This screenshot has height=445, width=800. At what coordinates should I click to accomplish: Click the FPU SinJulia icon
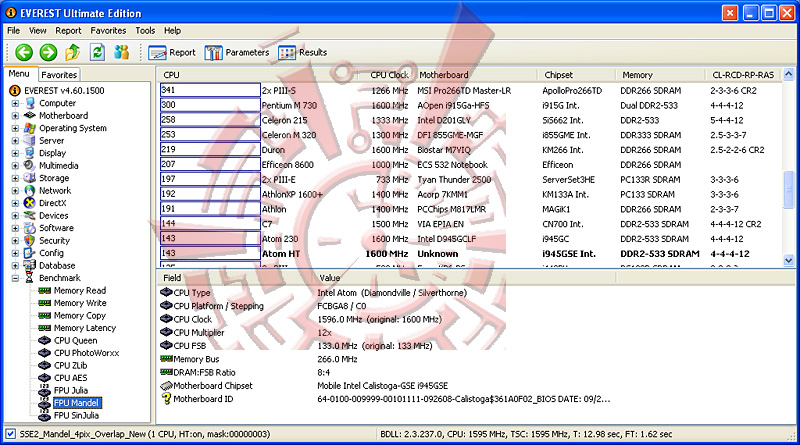coord(45,415)
